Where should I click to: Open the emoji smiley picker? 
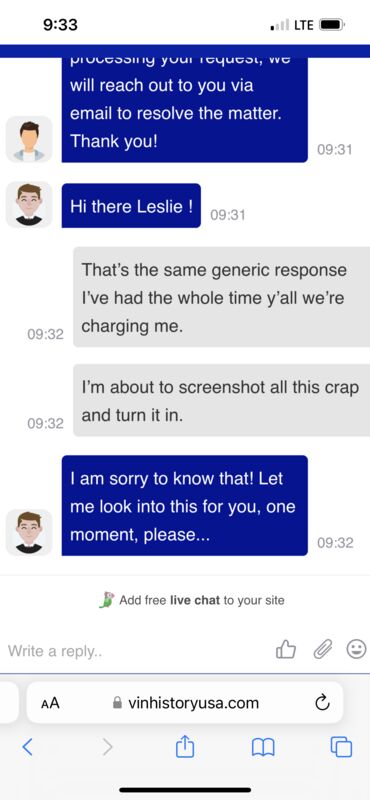coord(356,649)
